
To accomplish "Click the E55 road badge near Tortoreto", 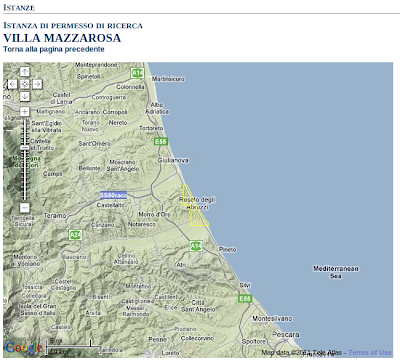I will tap(161, 142).
